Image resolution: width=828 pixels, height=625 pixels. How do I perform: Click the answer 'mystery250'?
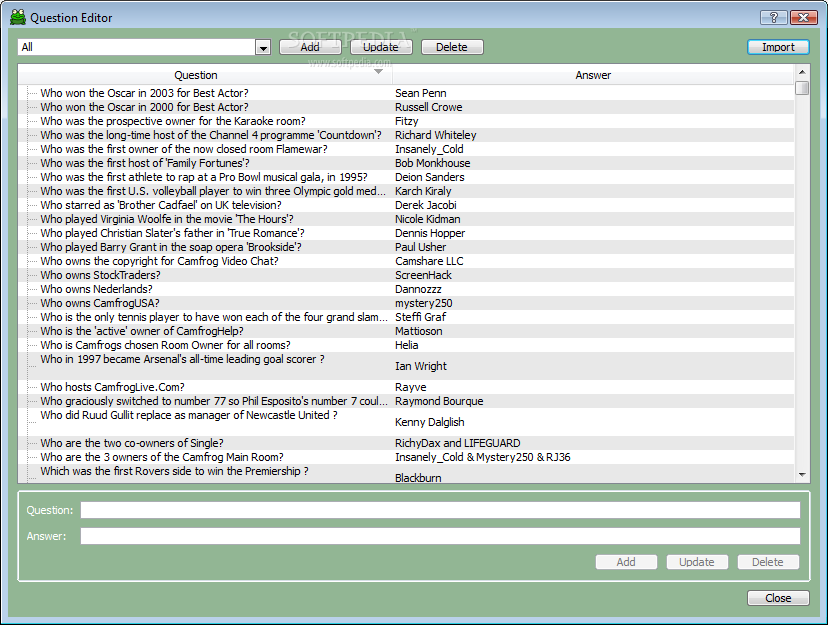[x=424, y=303]
